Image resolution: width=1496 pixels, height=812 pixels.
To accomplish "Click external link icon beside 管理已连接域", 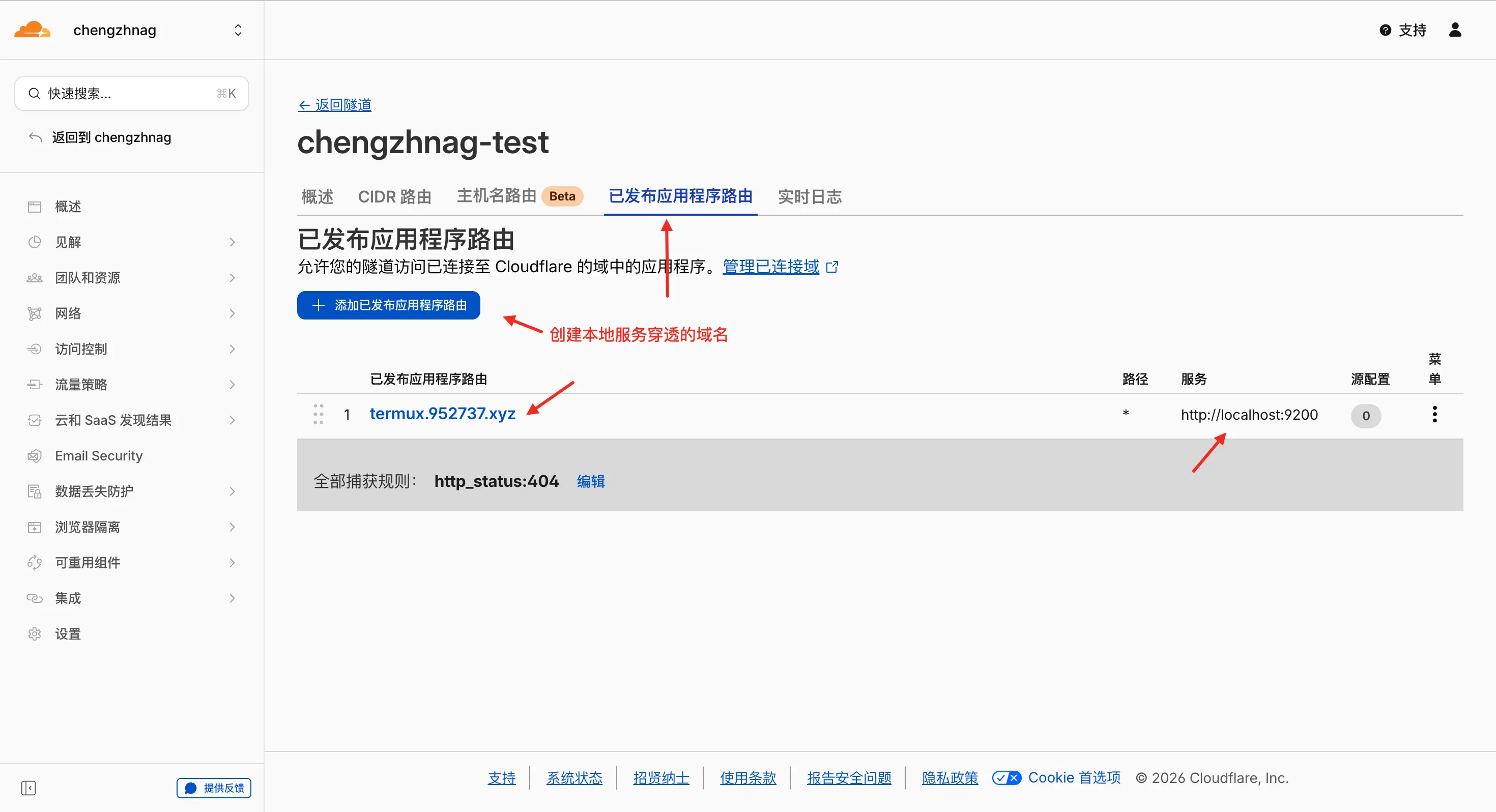I will tap(831, 267).
